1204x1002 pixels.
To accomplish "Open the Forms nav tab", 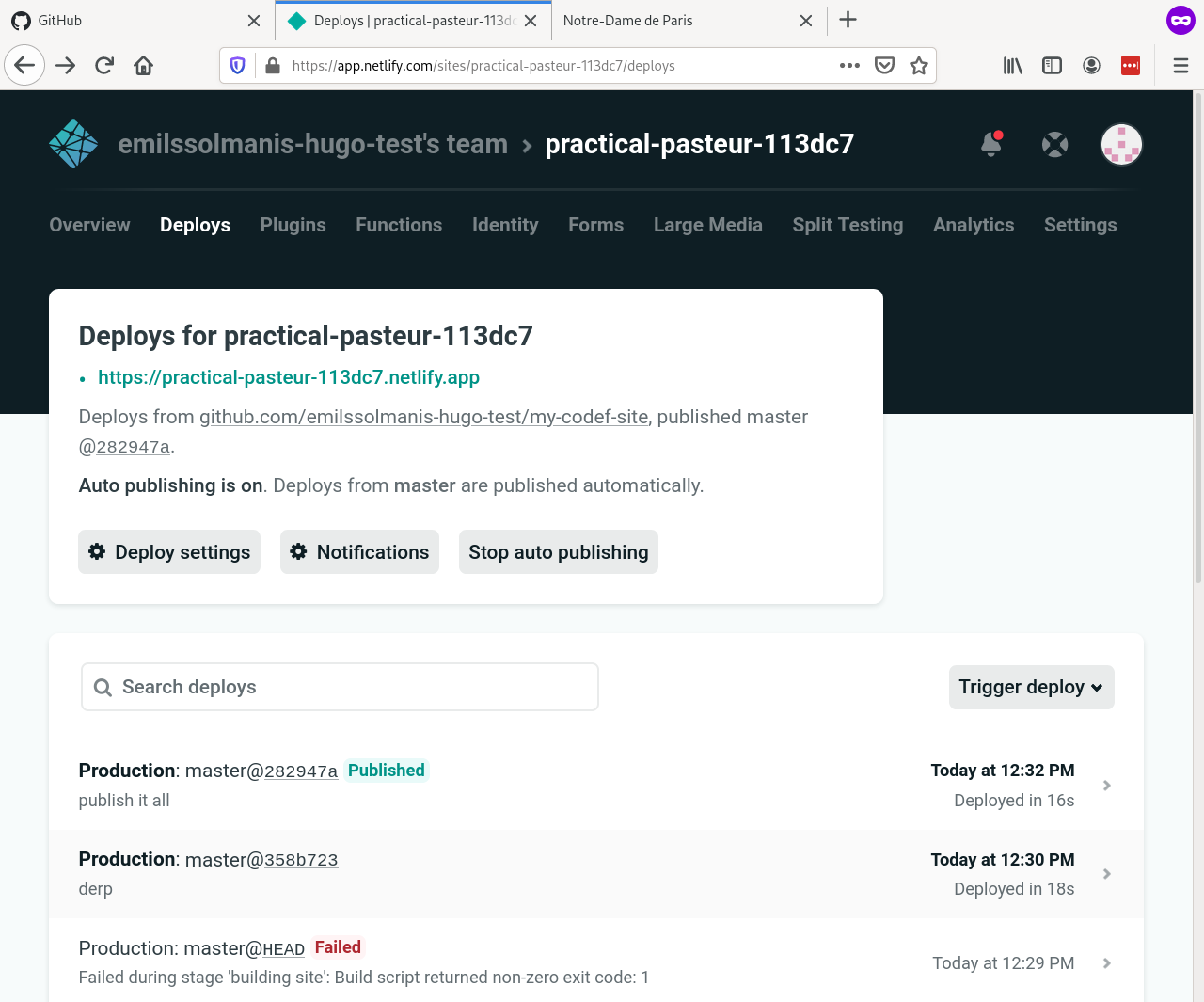I will tap(595, 225).
